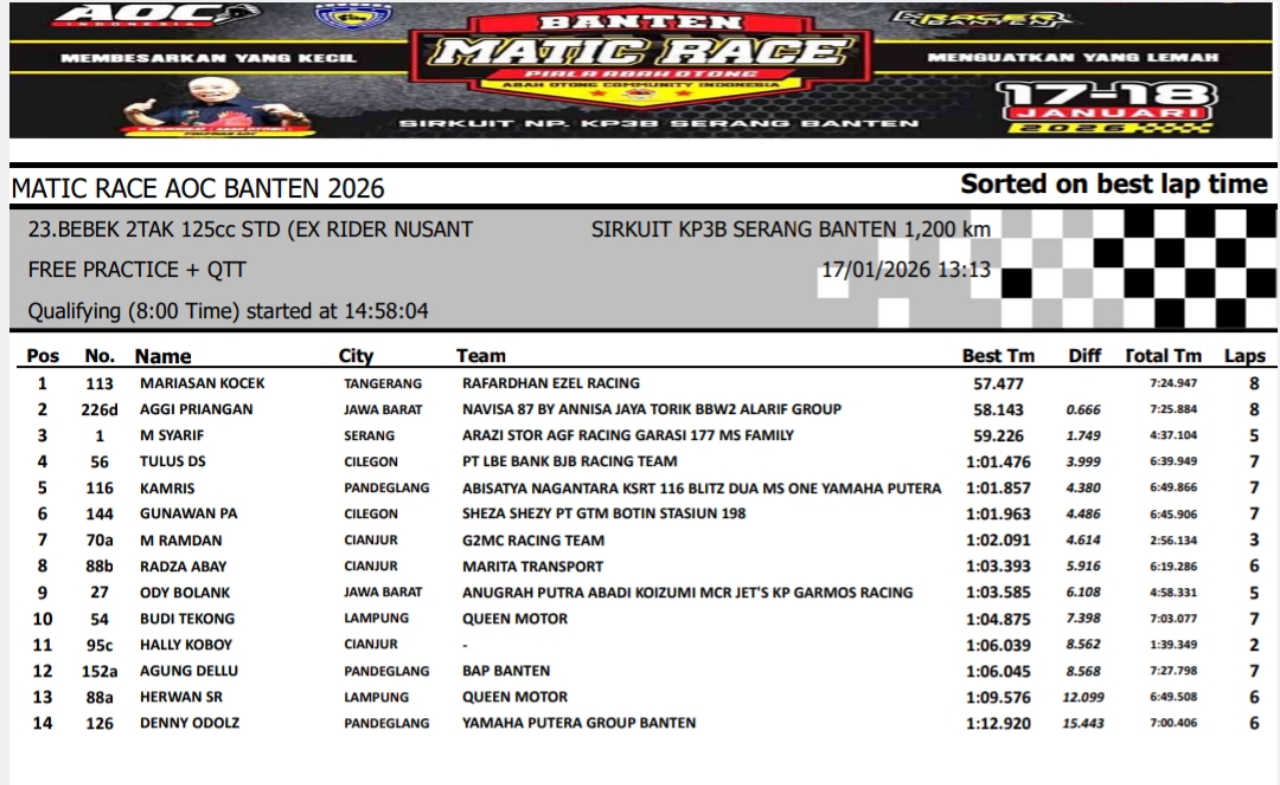
Task: Select the AGGI PRIANGAN rider name
Action: click(x=196, y=409)
